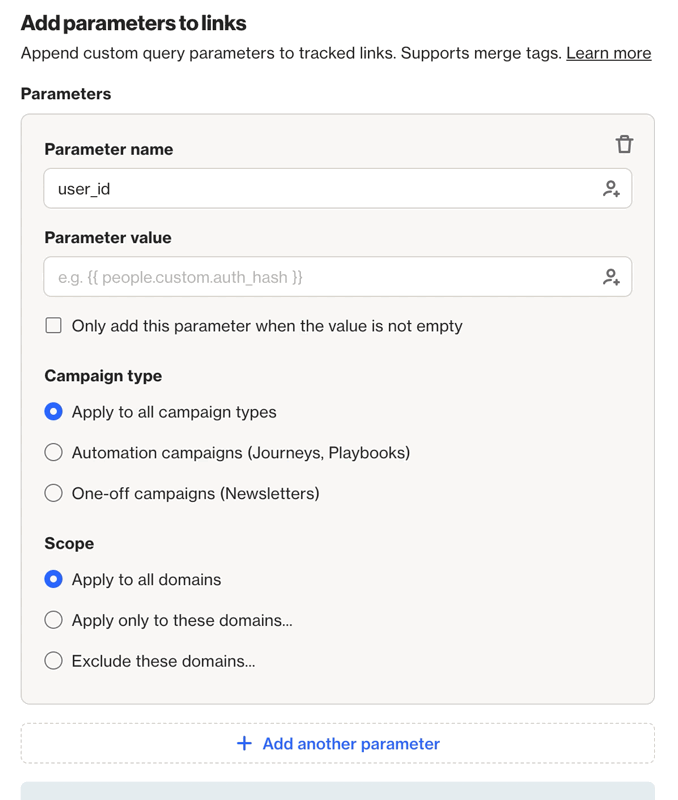Screen dimensions: 678x800
Task: Click into the empty Parameter value field
Action: click(x=320, y=277)
